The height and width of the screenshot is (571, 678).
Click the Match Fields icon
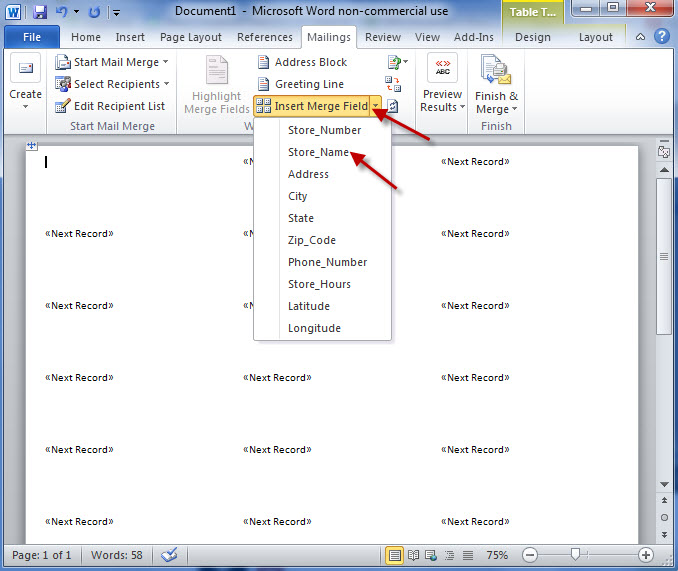pos(393,84)
